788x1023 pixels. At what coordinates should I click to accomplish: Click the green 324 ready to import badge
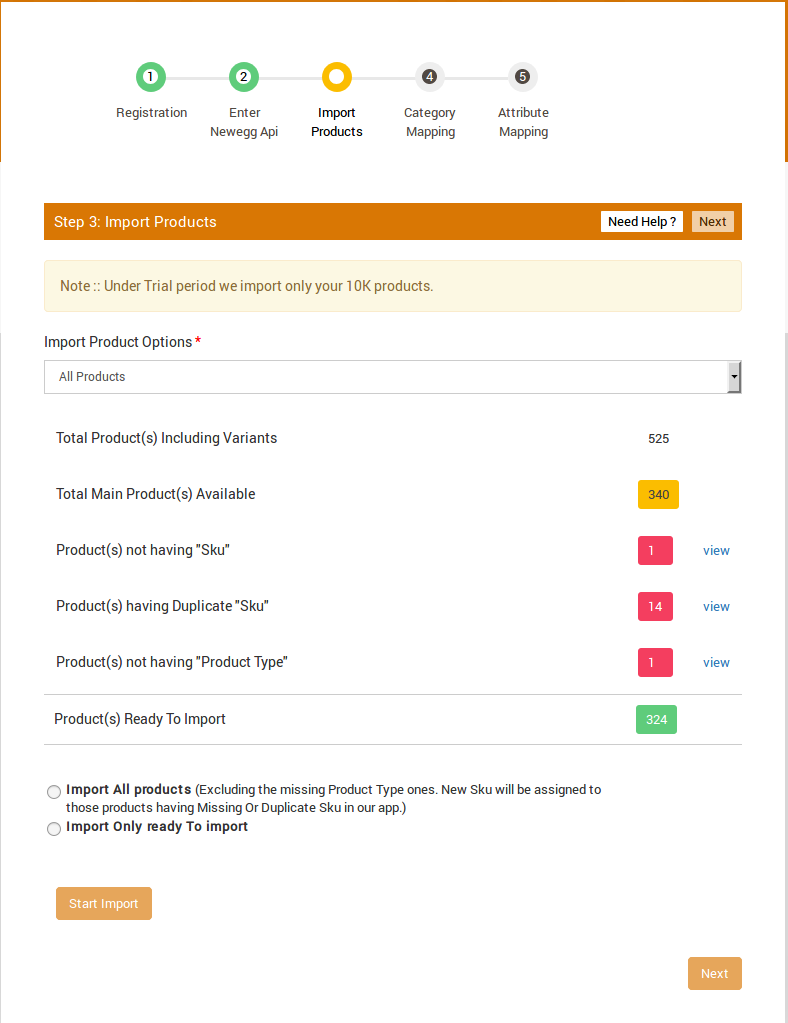[x=656, y=719]
